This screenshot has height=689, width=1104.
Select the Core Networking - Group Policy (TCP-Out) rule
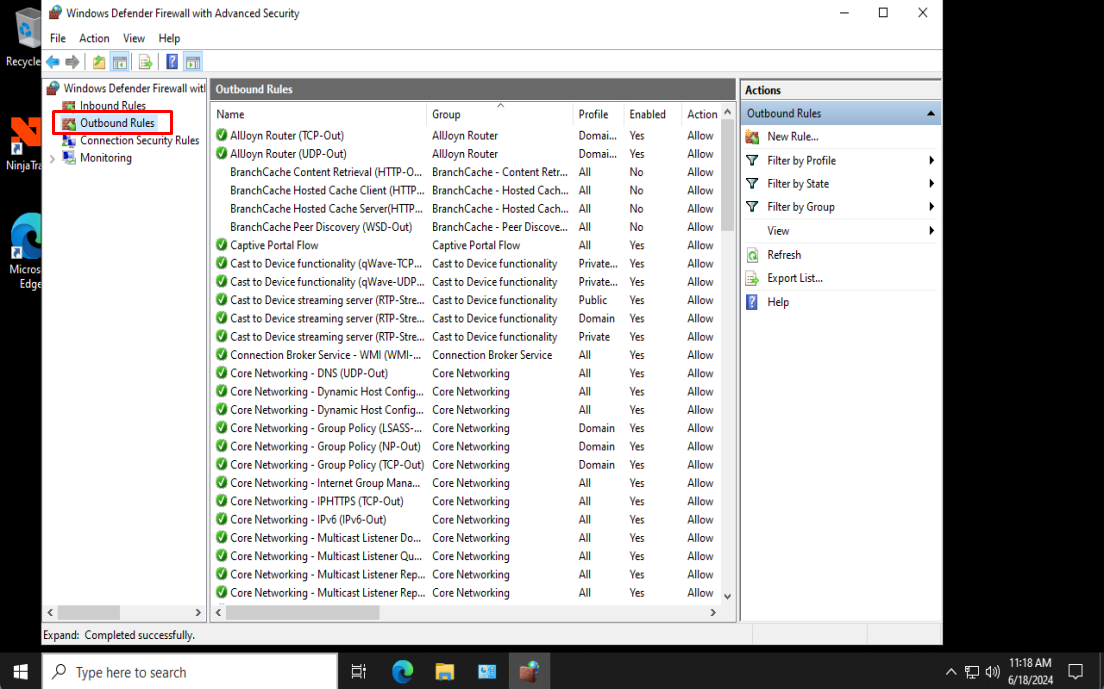tap(327, 464)
